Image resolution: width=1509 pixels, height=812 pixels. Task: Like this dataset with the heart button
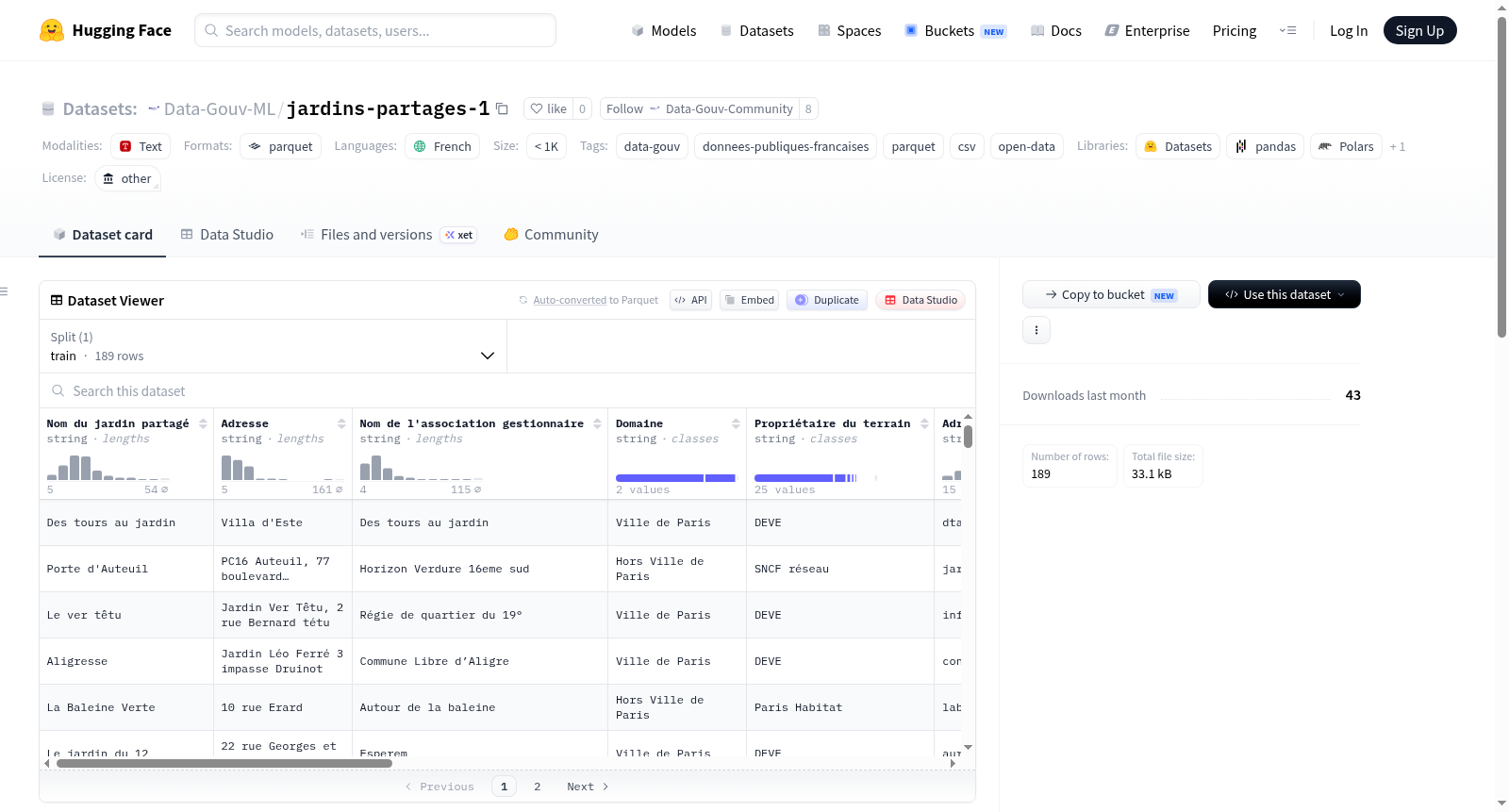coord(548,108)
